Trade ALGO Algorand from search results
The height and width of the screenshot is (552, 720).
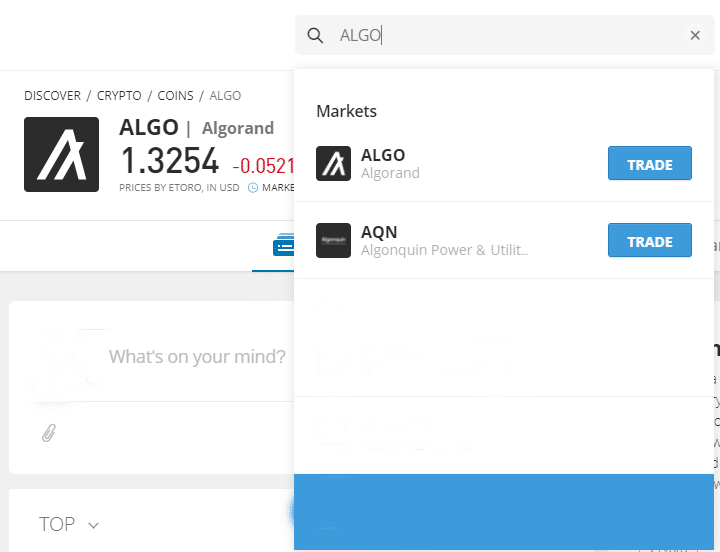[650, 163]
